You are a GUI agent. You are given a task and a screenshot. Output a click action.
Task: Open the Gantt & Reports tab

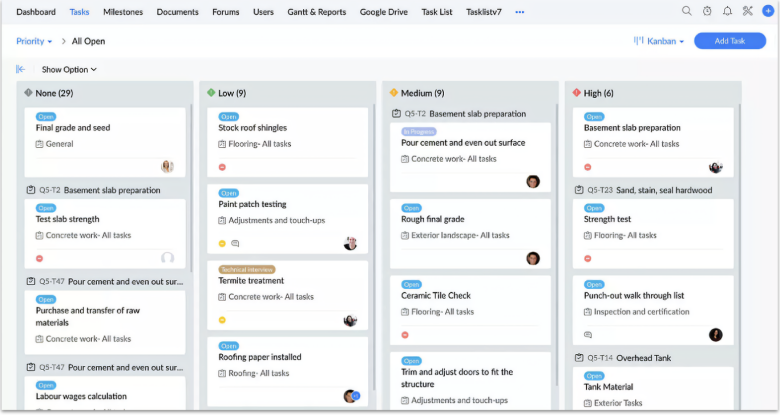(x=317, y=12)
